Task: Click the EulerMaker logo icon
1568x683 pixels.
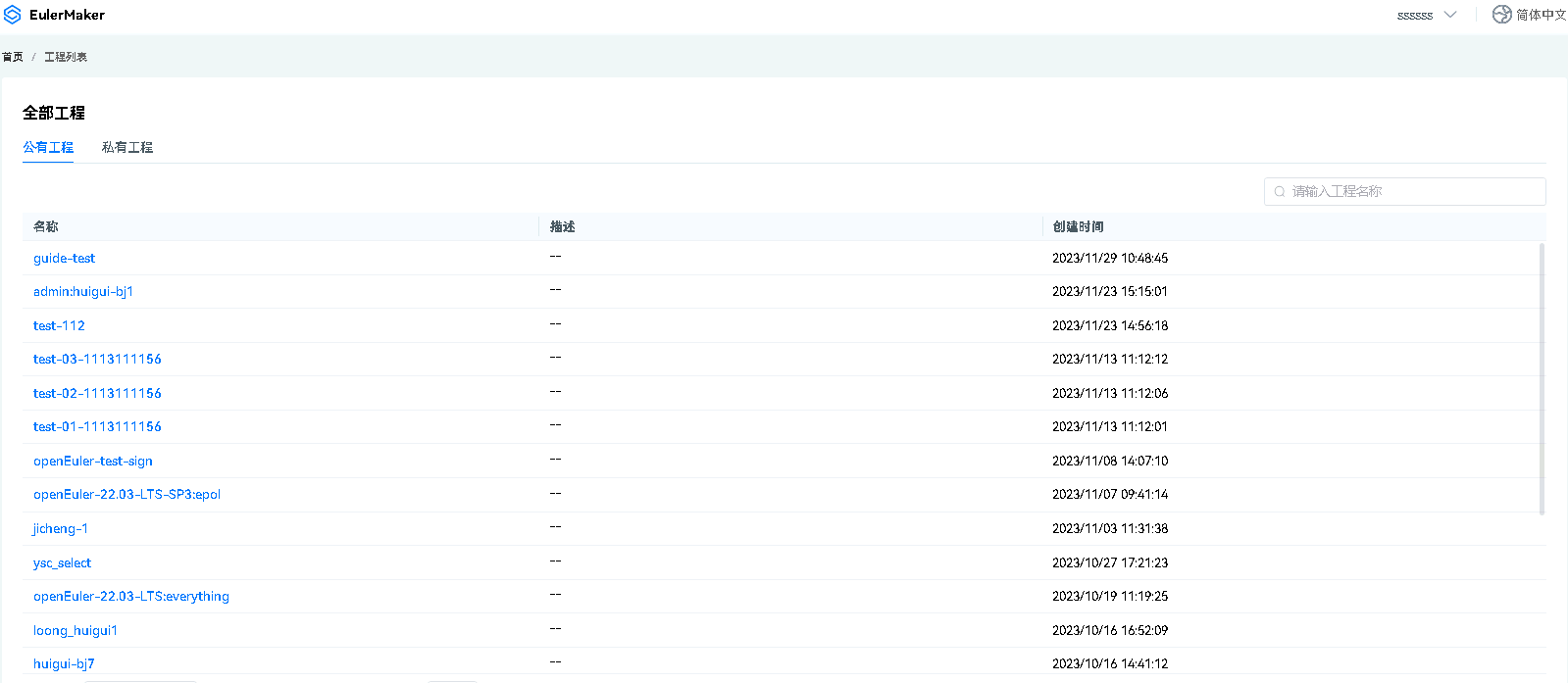Action: pyautogui.click(x=13, y=15)
